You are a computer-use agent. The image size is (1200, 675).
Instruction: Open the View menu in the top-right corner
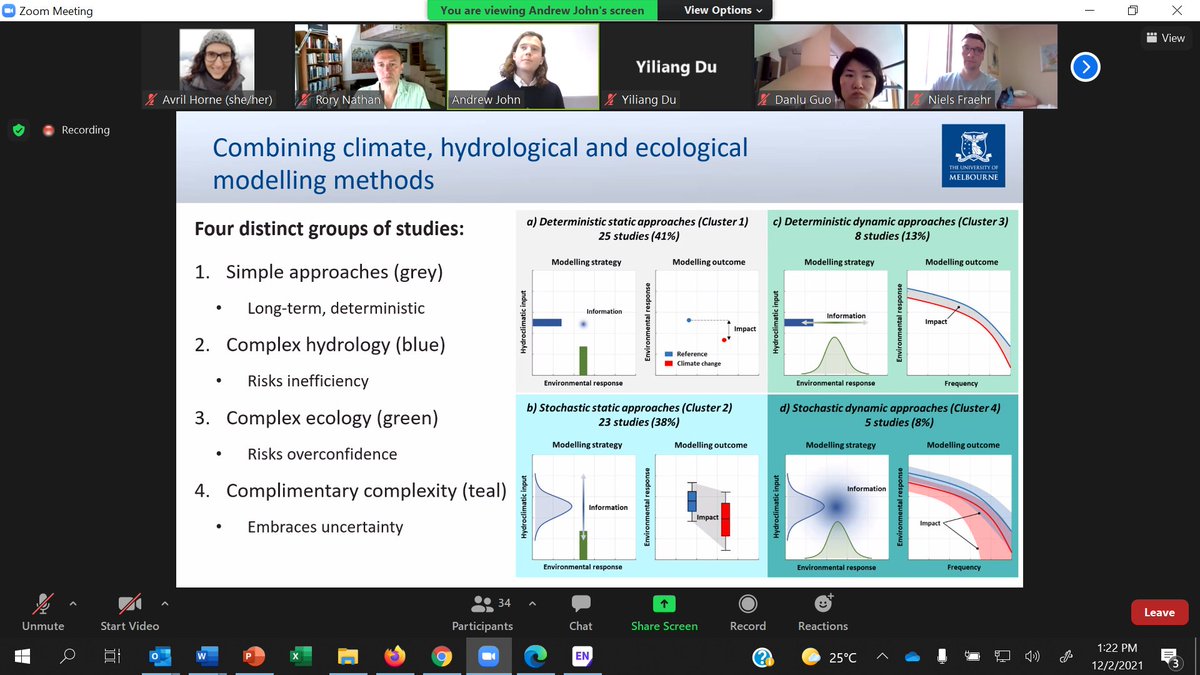1165,37
